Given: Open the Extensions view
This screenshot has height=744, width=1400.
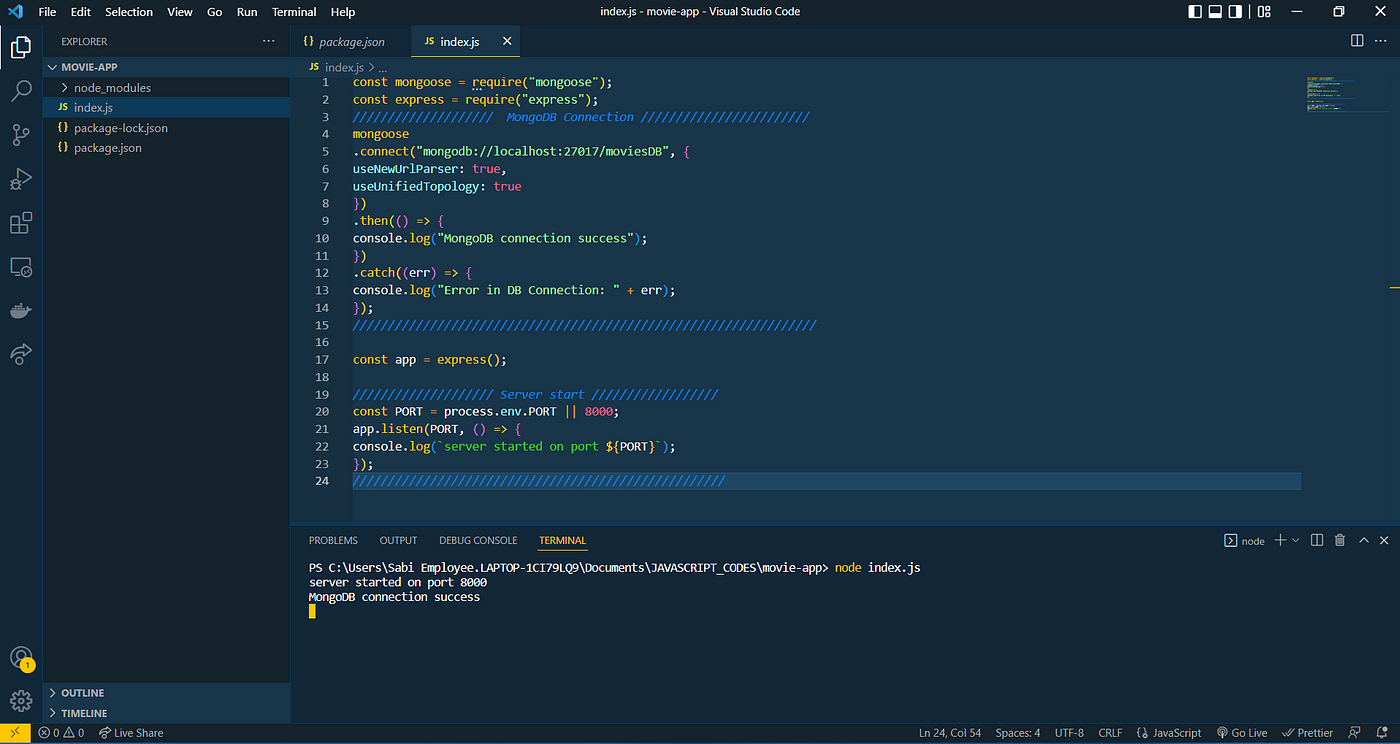Looking at the screenshot, I should [21, 223].
